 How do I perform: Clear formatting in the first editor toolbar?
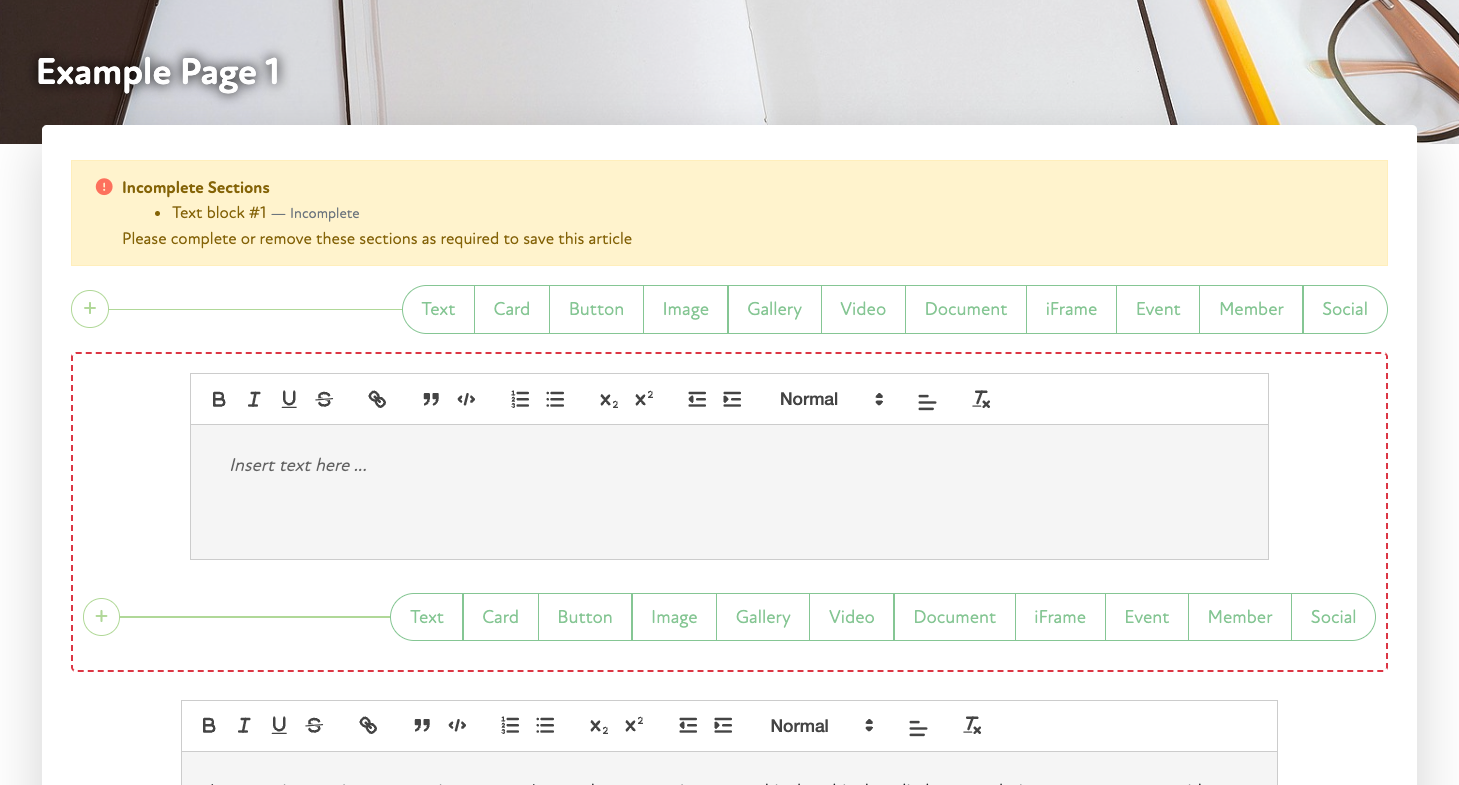pos(981,400)
